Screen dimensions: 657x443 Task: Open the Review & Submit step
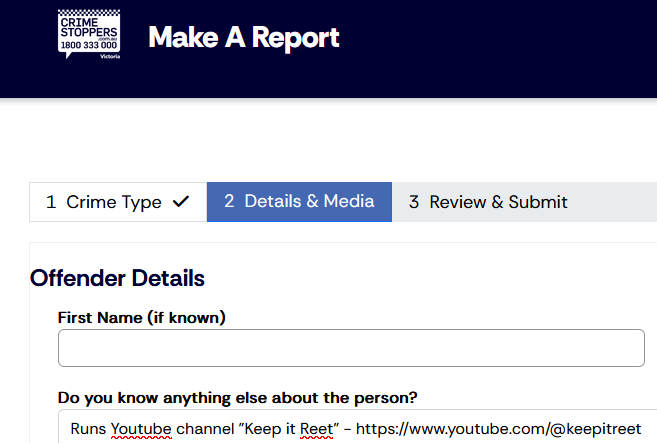click(488, 202)
